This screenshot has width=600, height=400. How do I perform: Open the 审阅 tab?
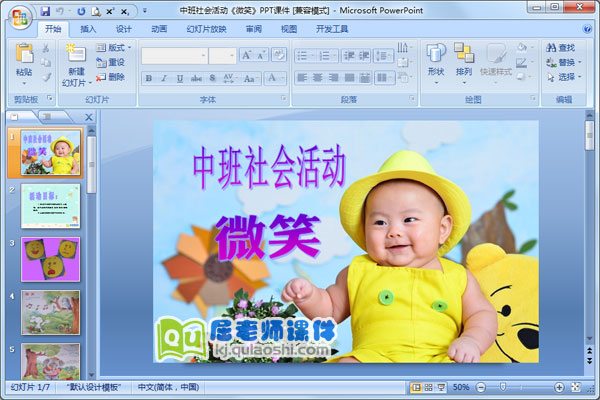click(x=254, y=29)
